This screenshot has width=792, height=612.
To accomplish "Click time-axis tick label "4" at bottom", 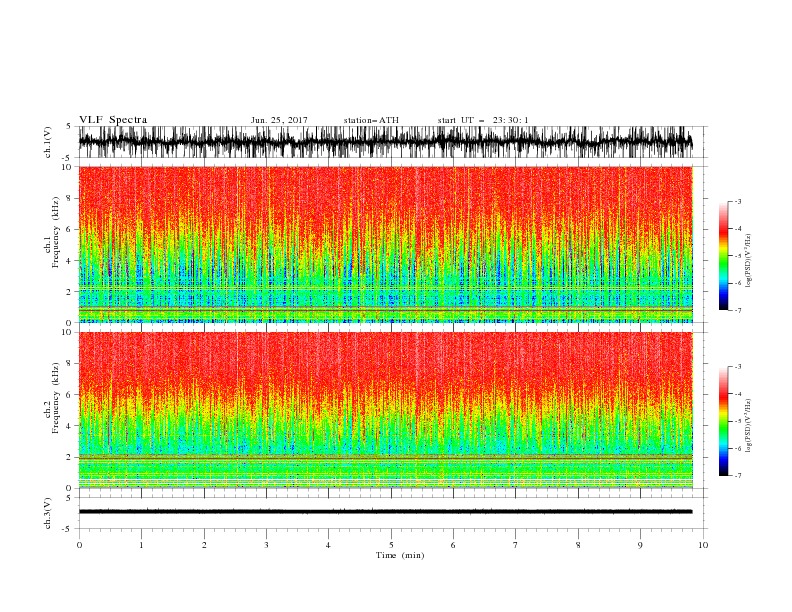I will click(x=328, y=545).
